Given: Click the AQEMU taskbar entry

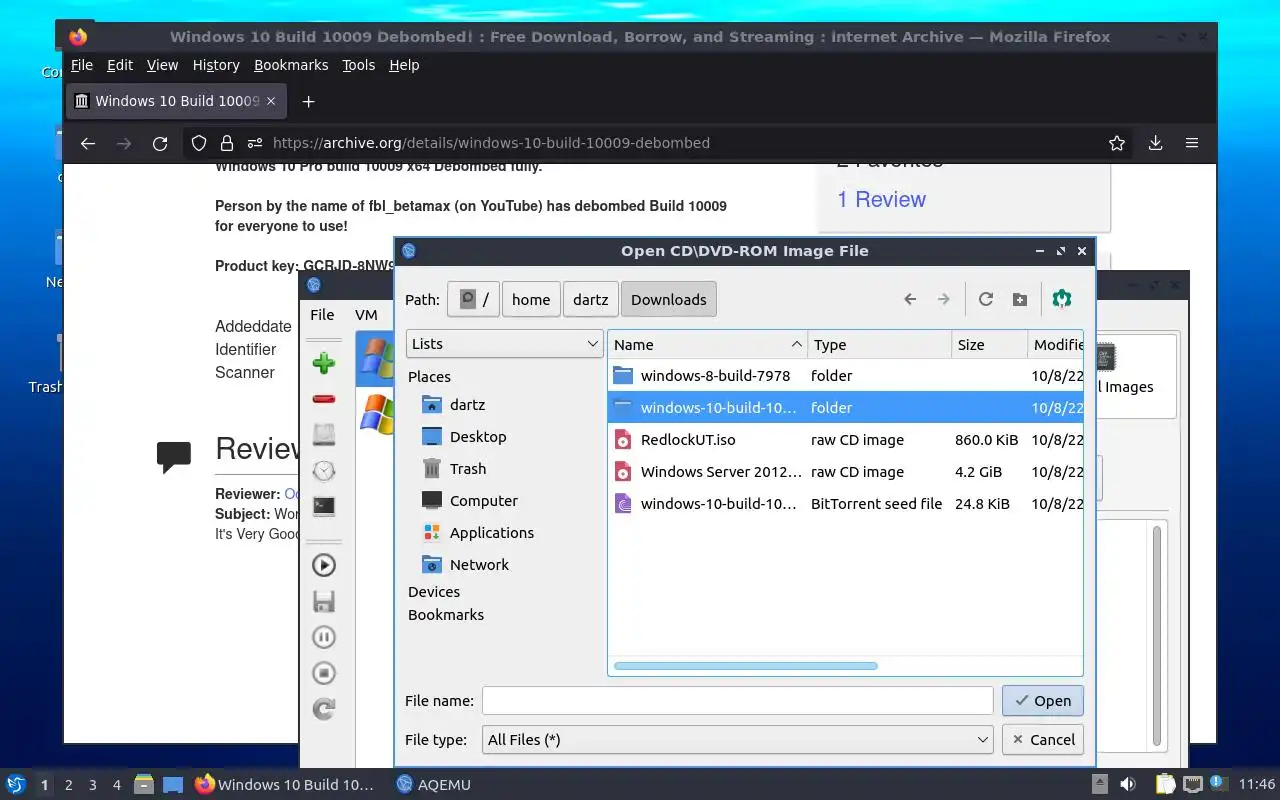Looking at the screenshot, I should tap(434, 785).
